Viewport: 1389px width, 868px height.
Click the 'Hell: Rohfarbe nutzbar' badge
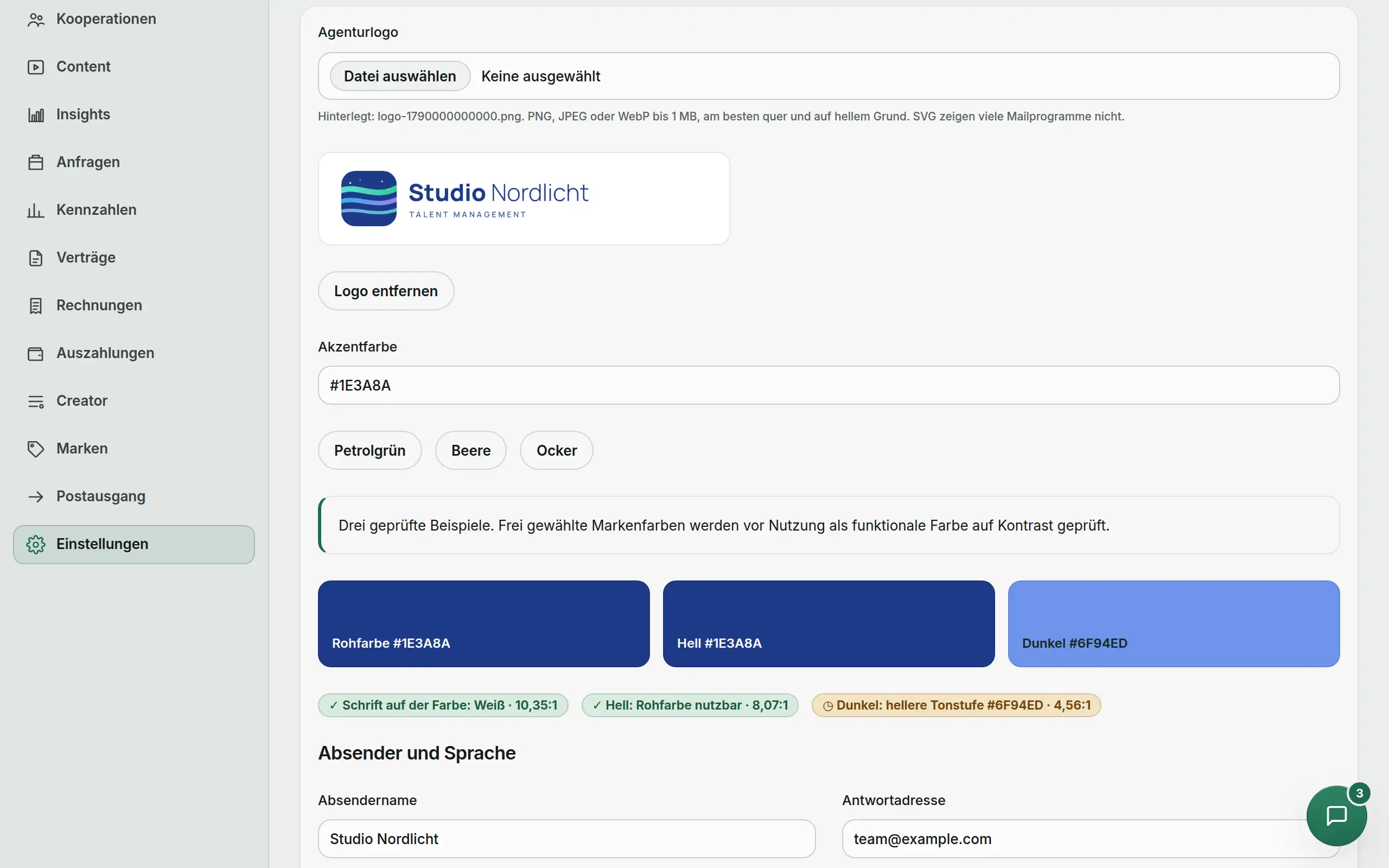(690, 705)
